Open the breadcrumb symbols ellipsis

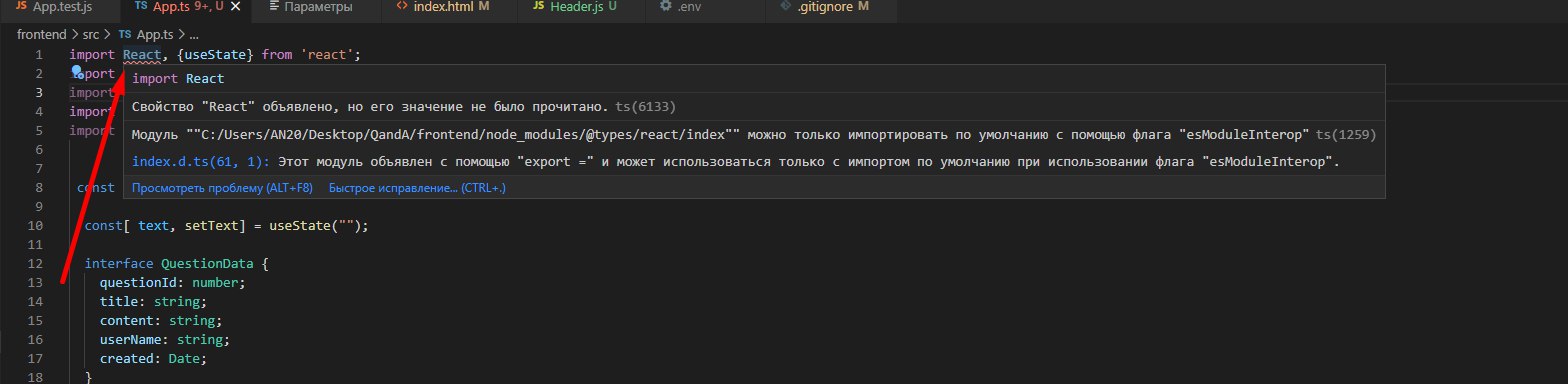point(193,34)
